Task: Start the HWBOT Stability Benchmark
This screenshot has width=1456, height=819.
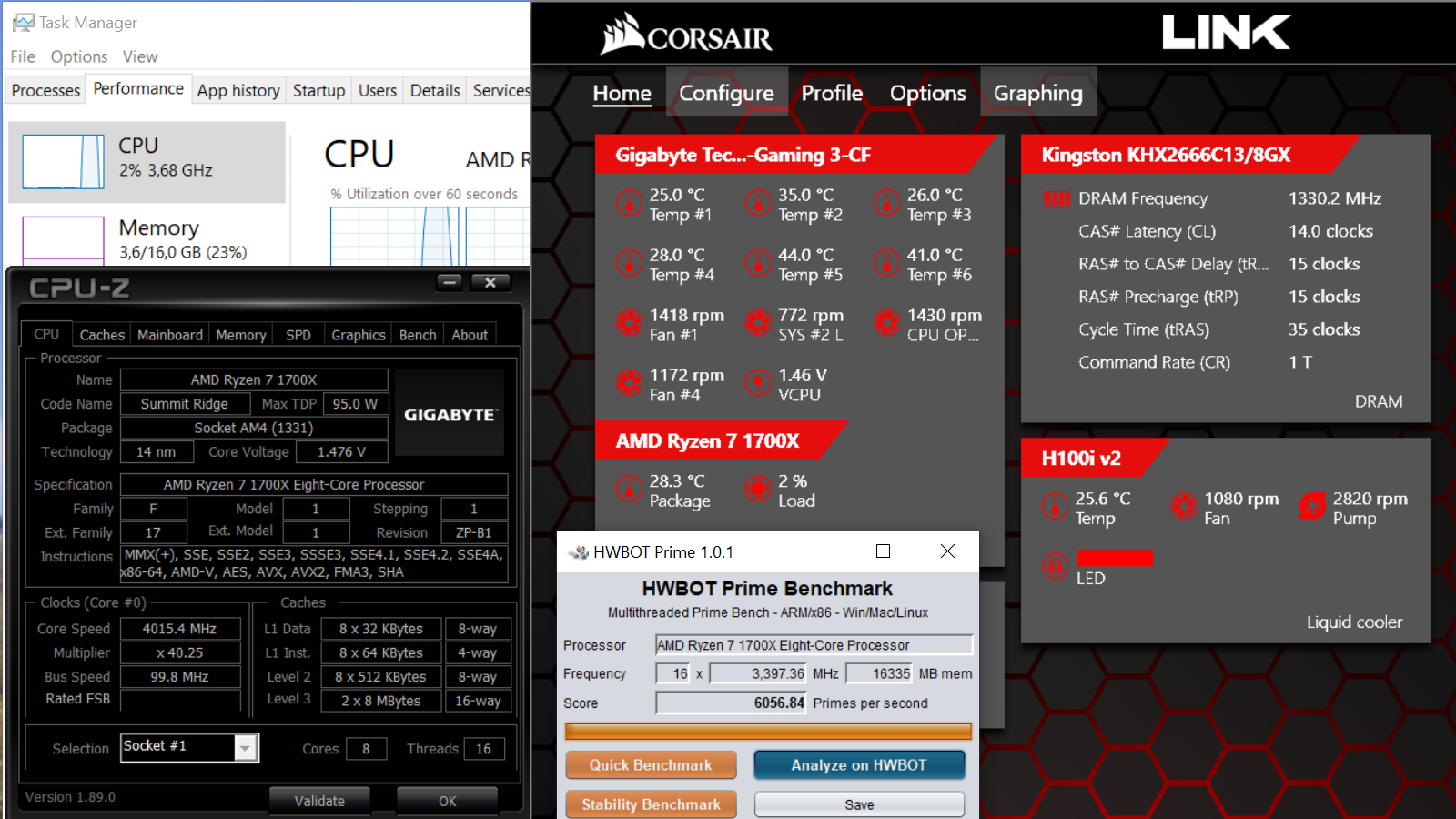Action: coord(651,804)
